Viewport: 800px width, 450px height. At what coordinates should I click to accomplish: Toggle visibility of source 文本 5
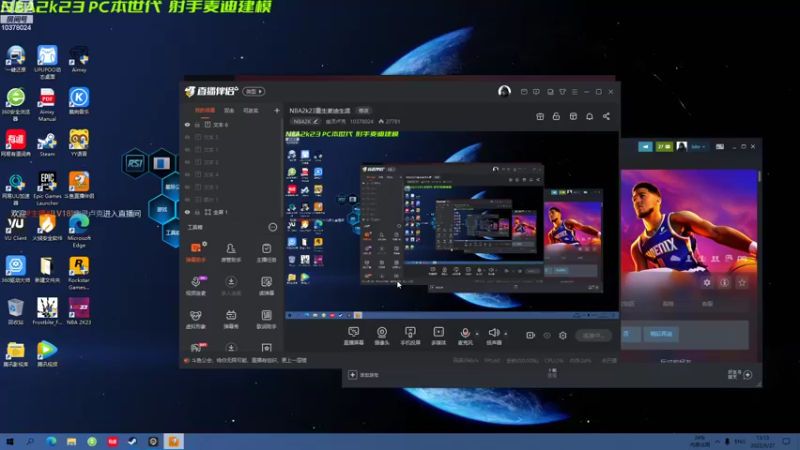coord(187,137)
